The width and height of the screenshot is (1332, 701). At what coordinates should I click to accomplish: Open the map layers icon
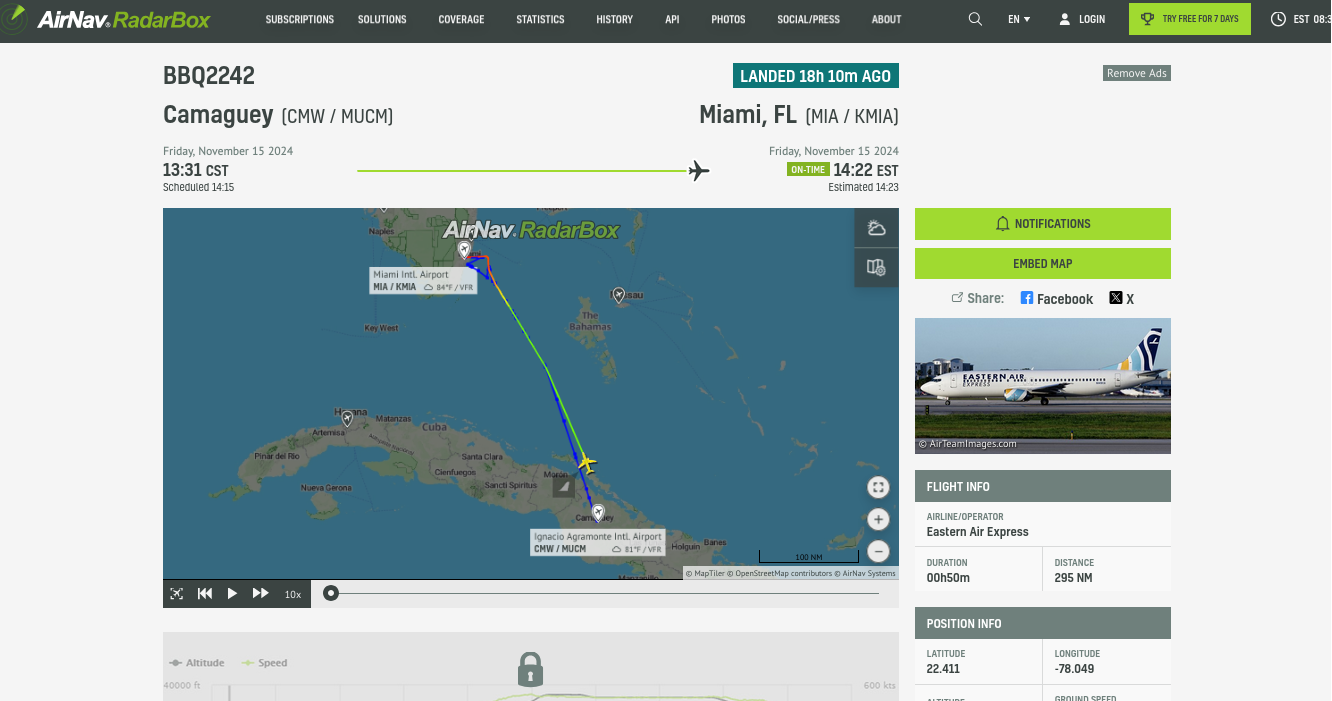pyautogui.click(x=876, y=267)
